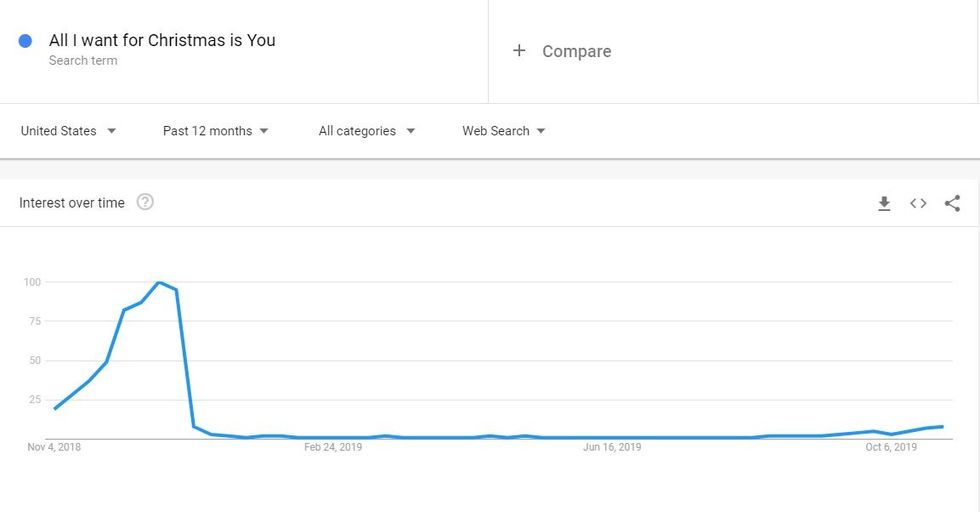This screenshot has height=512, width=980.
Task: Click the 100 value y-axis label
Action: (x=32, y=282)
